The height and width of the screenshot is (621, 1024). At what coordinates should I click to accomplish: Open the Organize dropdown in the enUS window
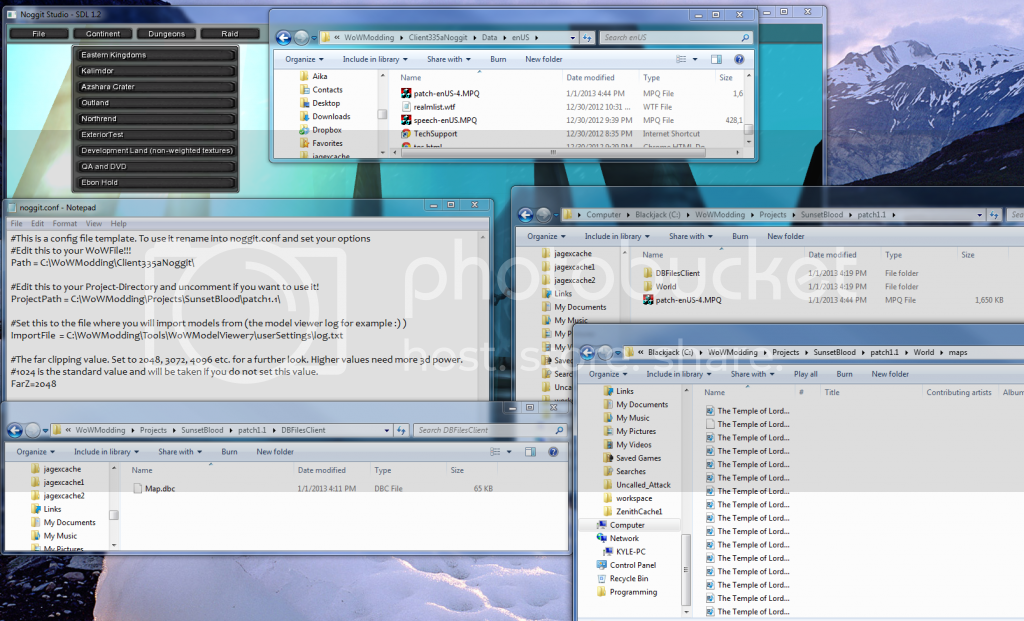tap(304, 59)
